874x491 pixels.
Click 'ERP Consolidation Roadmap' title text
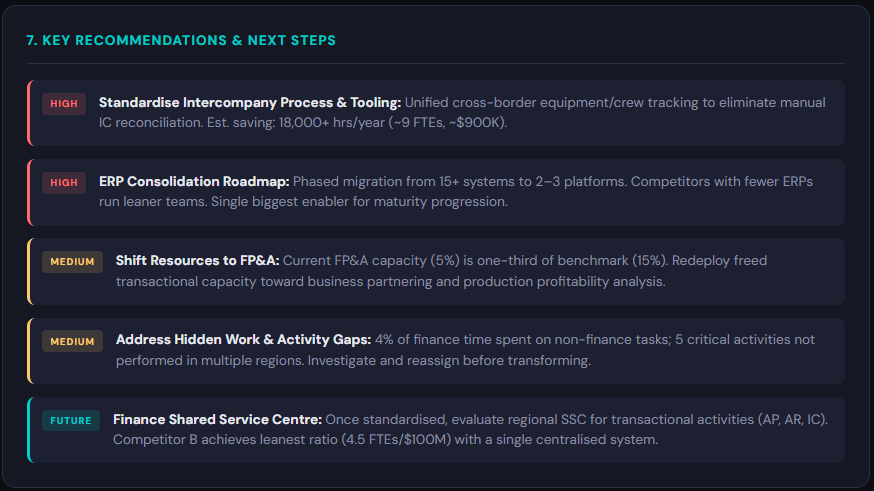pos(194,182)
